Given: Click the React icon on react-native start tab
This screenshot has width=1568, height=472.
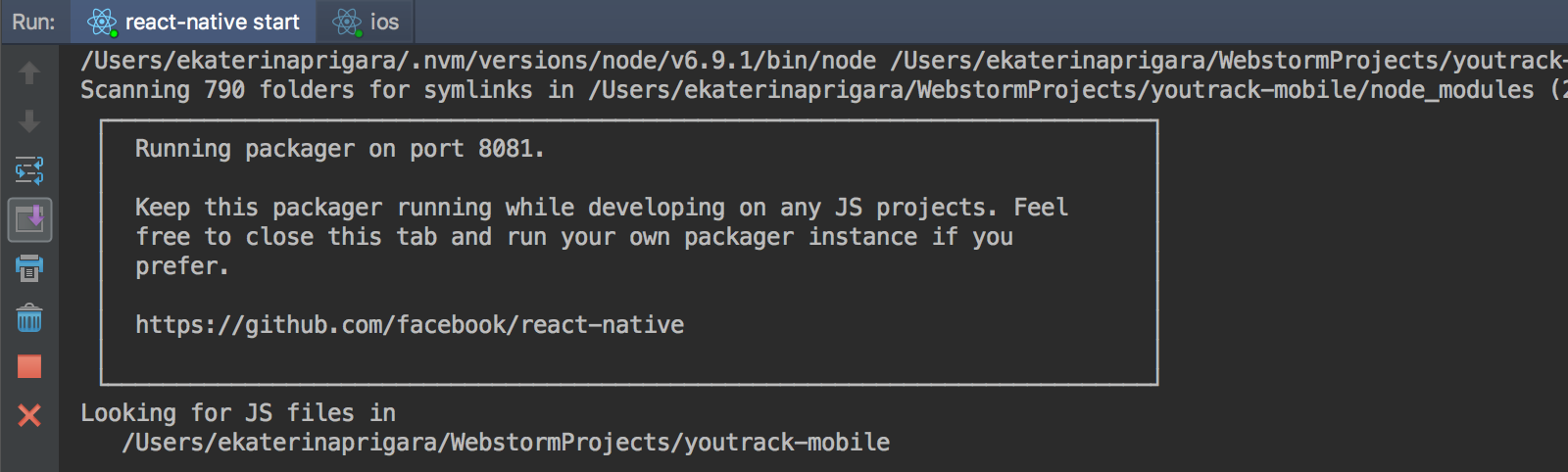Looking at the screenshot, I should click(x=102, y=22).
